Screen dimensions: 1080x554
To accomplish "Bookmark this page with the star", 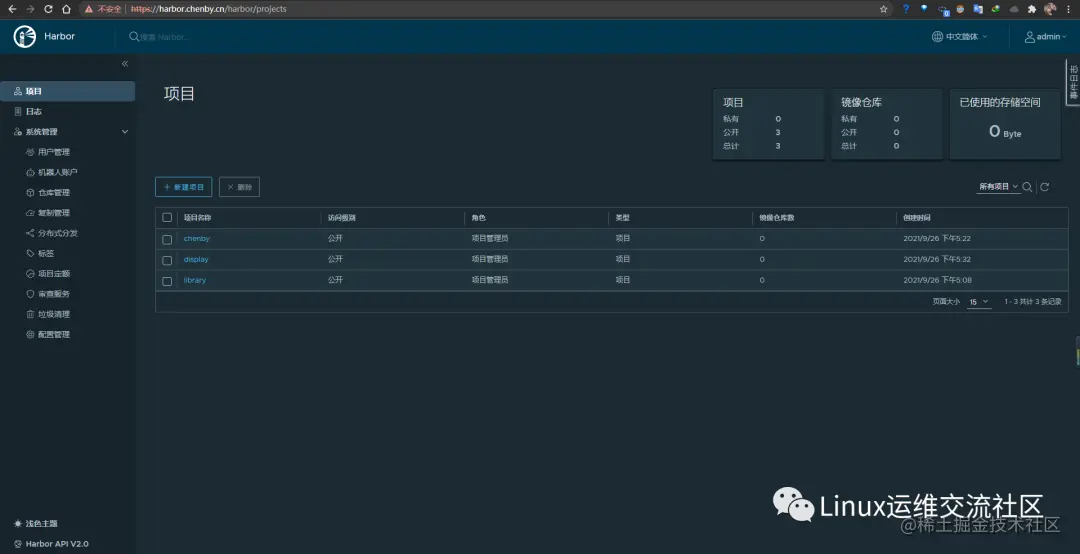I will [x=884, y=9].
